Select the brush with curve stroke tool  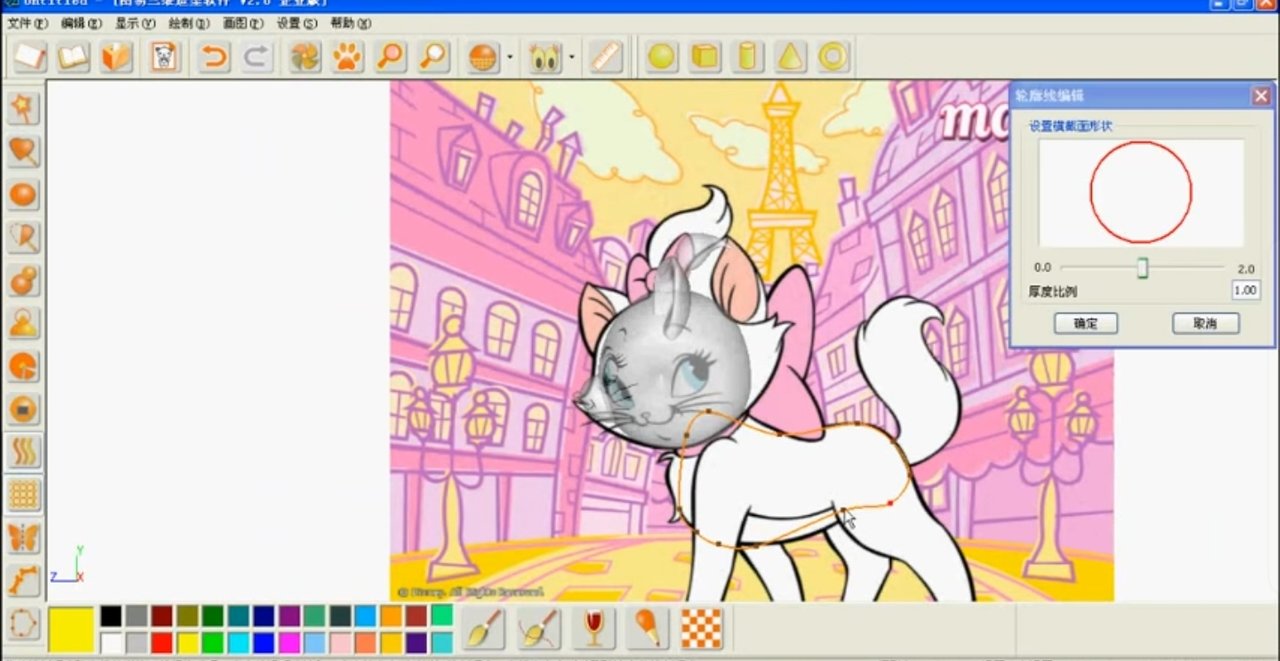coord(539,628)
